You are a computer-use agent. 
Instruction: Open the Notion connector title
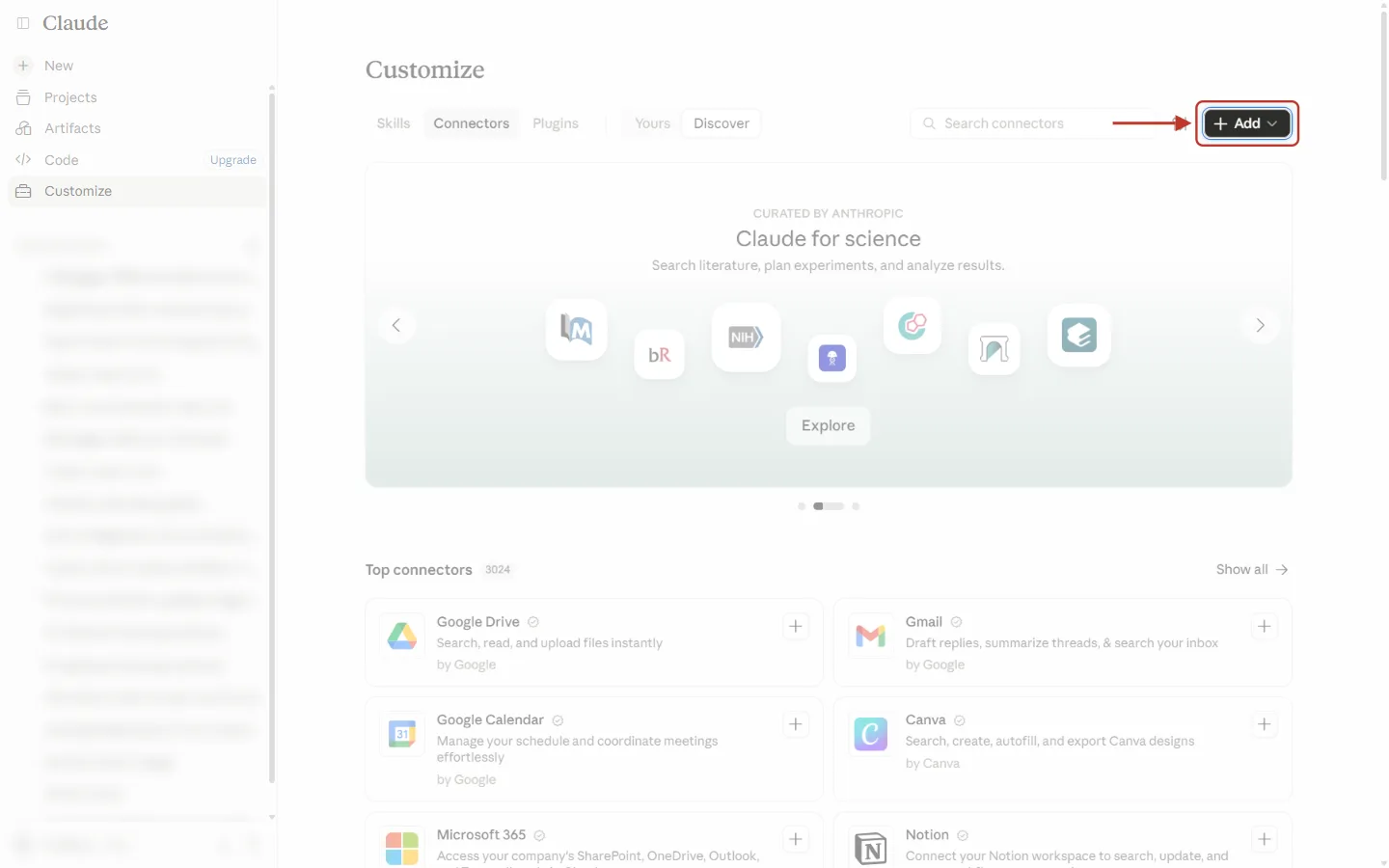coord(927,835)
